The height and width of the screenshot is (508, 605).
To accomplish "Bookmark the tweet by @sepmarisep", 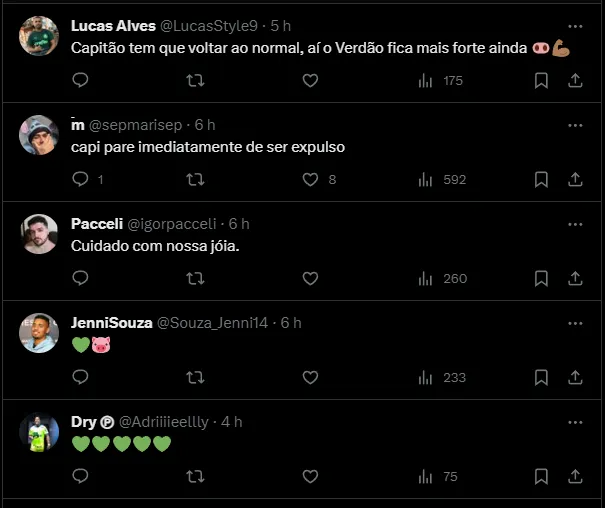I will point(541,180).
